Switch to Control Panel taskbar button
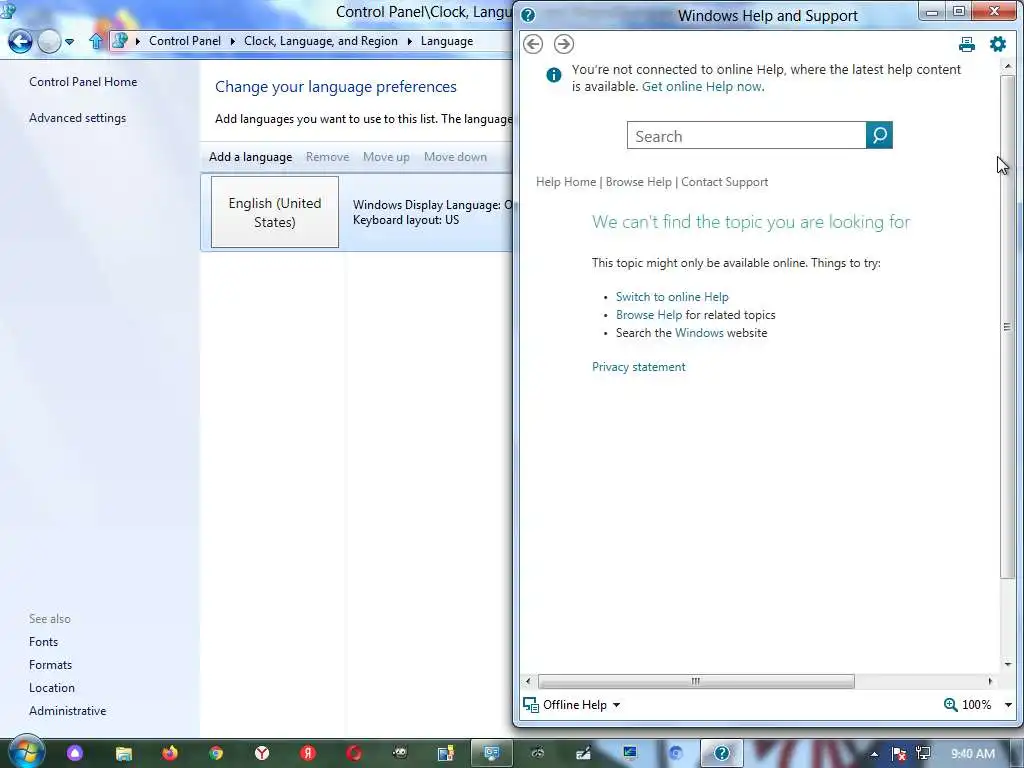Viewport: 1024px width, 768px height. (x=492, y=754)
